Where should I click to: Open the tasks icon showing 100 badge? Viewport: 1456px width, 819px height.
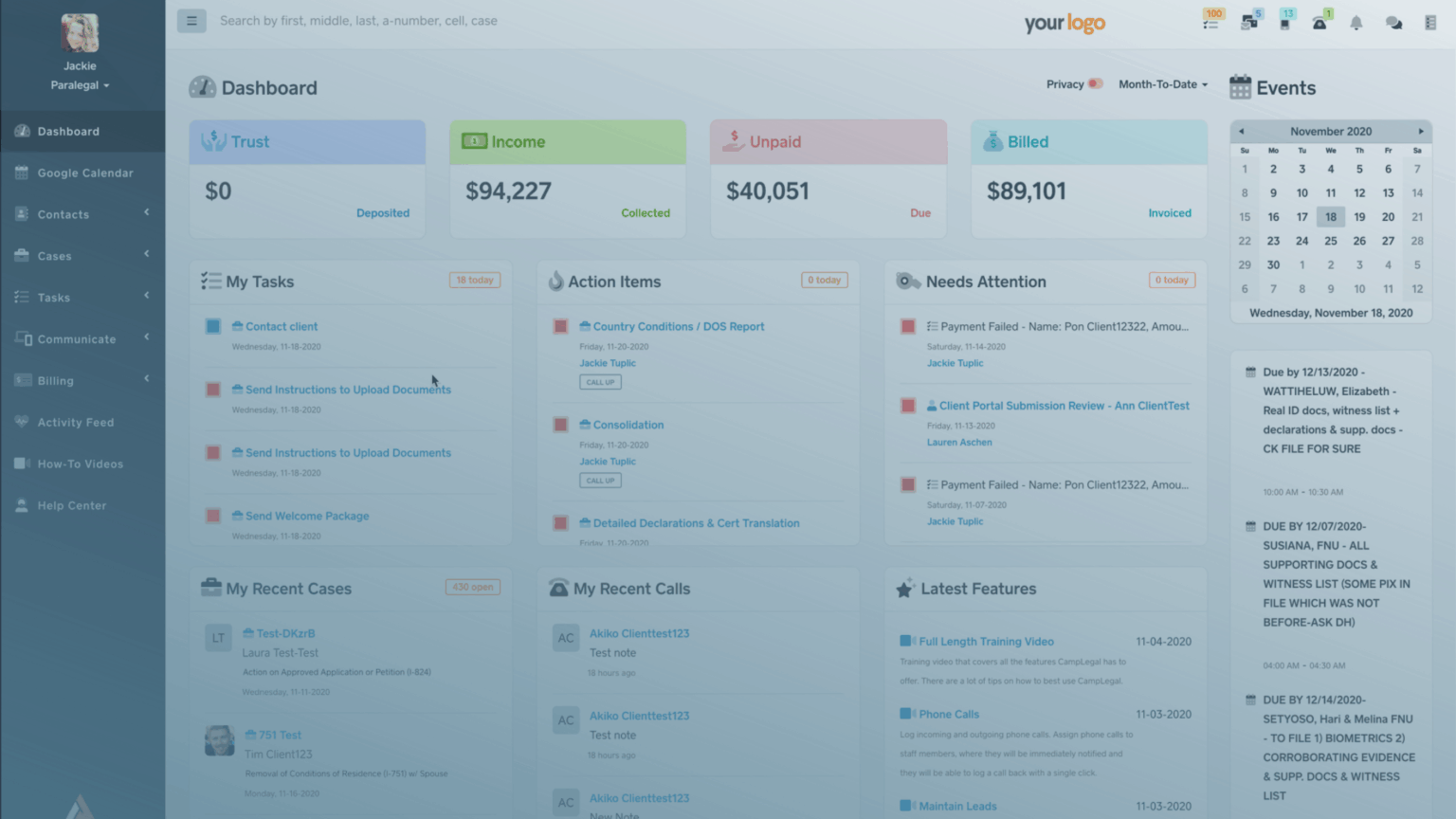[x=1210, y=21]
